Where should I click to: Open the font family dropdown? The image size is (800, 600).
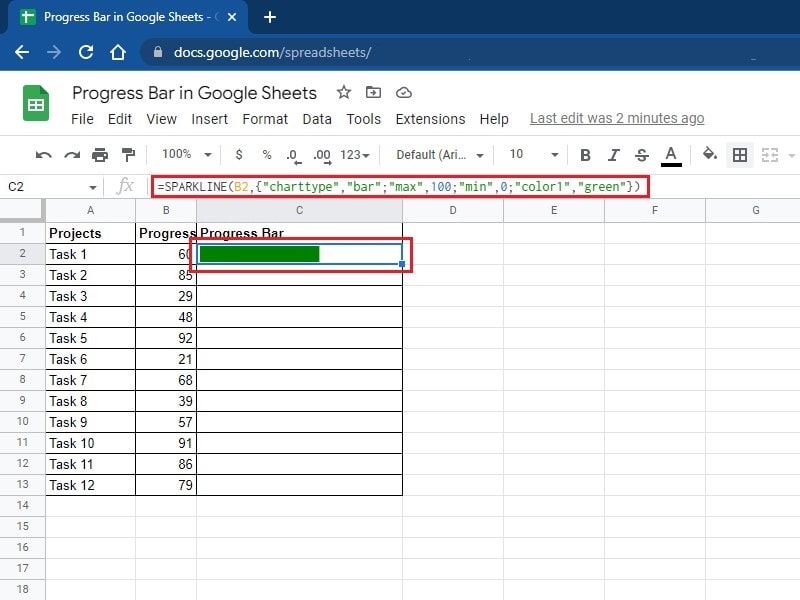pyautogui.click(x=437, y=156)
